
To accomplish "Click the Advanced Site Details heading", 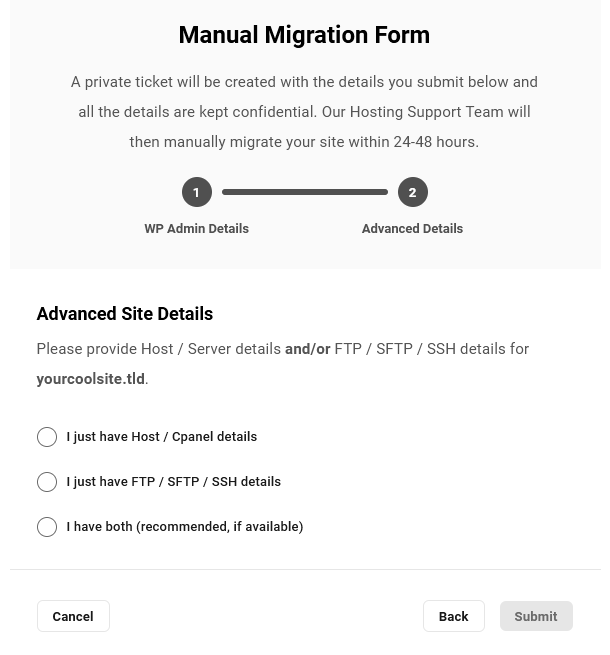I will tap(125, 314).
